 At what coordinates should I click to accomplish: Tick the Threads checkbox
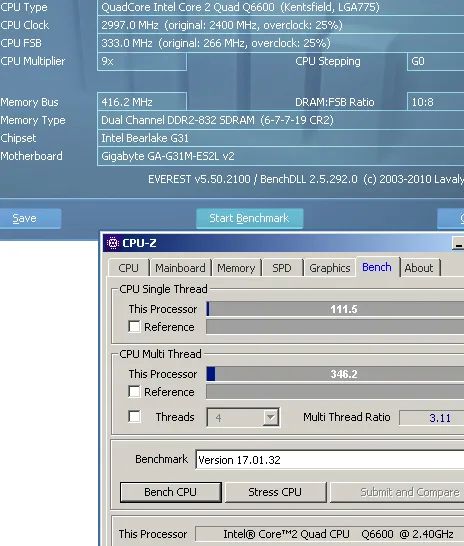tap(134, 416)
